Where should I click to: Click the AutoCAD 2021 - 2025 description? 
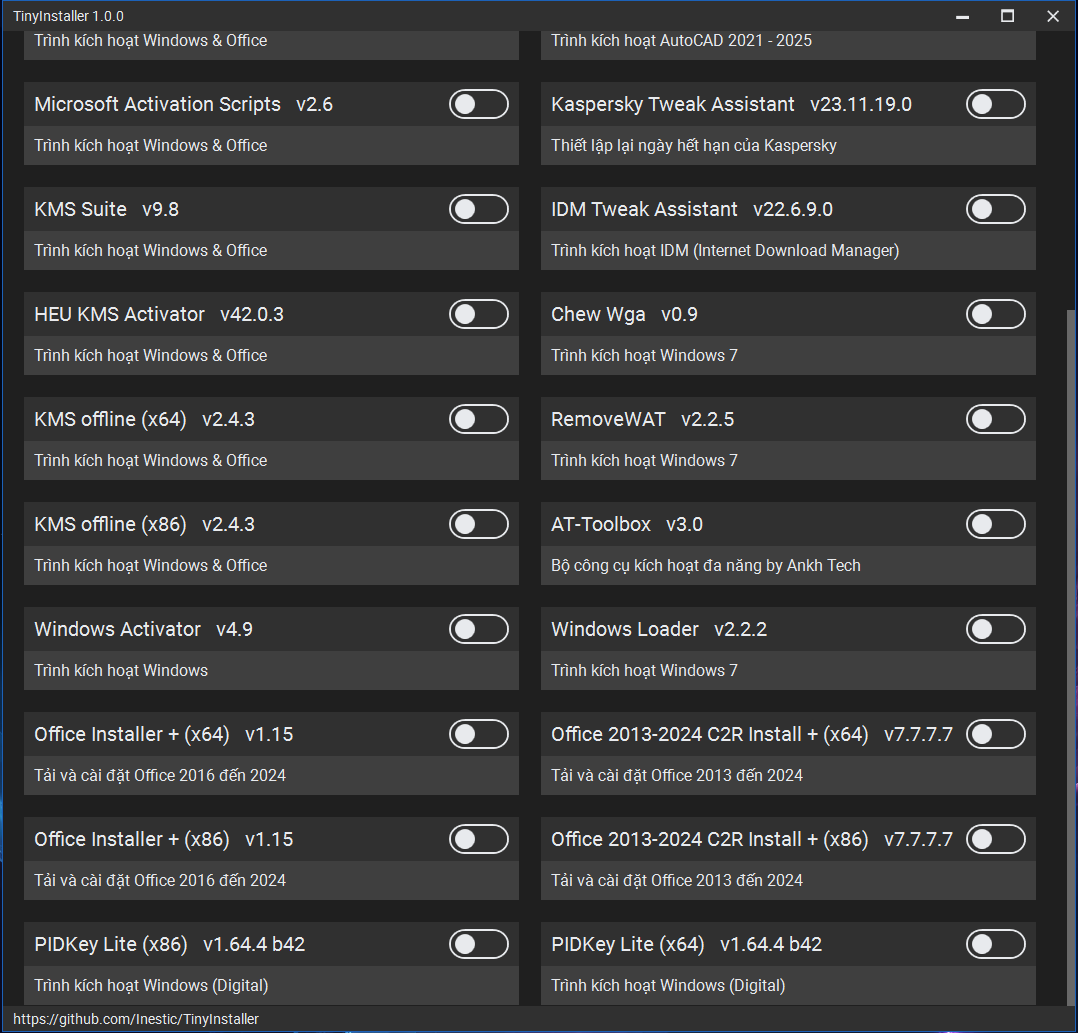pos(681,41)
